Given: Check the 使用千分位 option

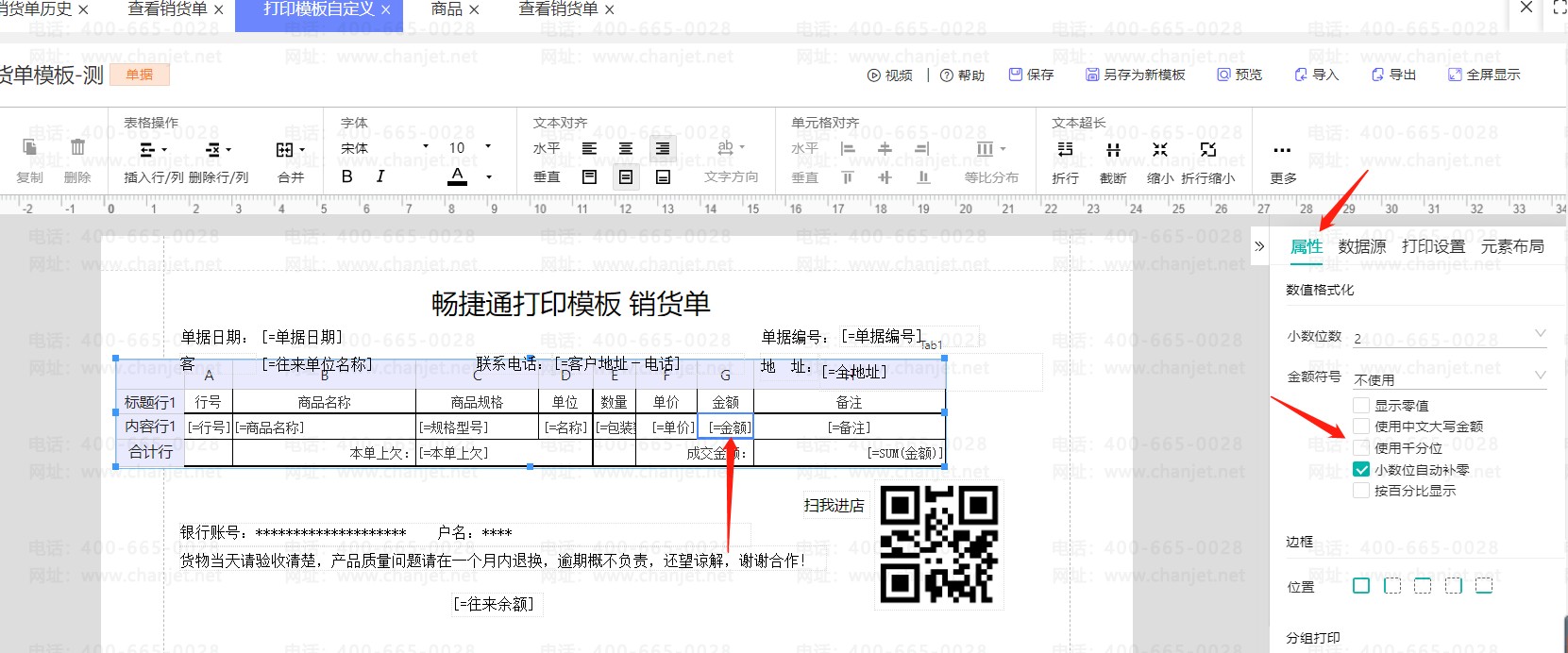Looking at the screenshot, I should pos(1361,448).
